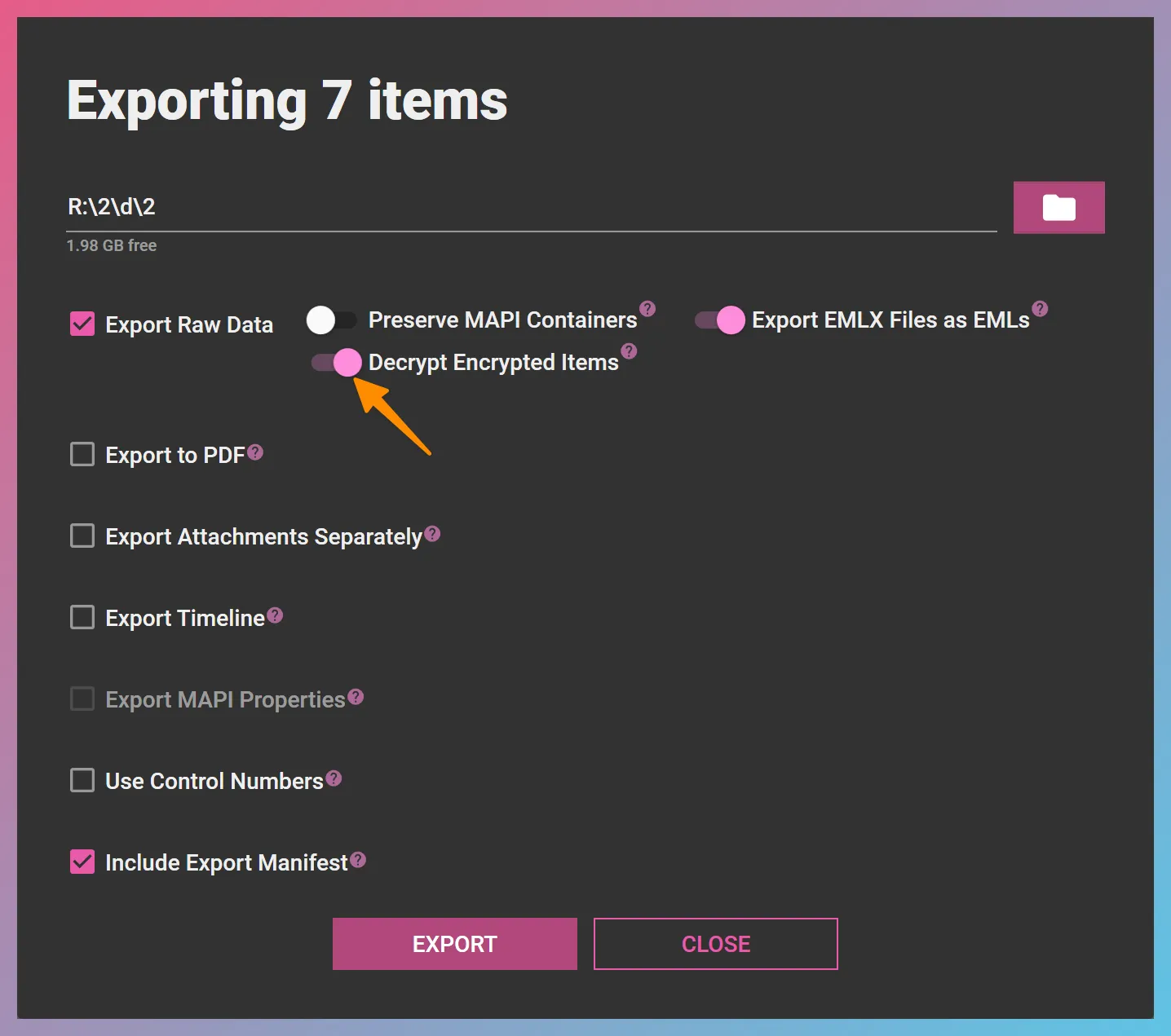Uncheck Include Export Manifest
The width and height of the screenshot is (1171, 1036).
click(x=82, y=862)
